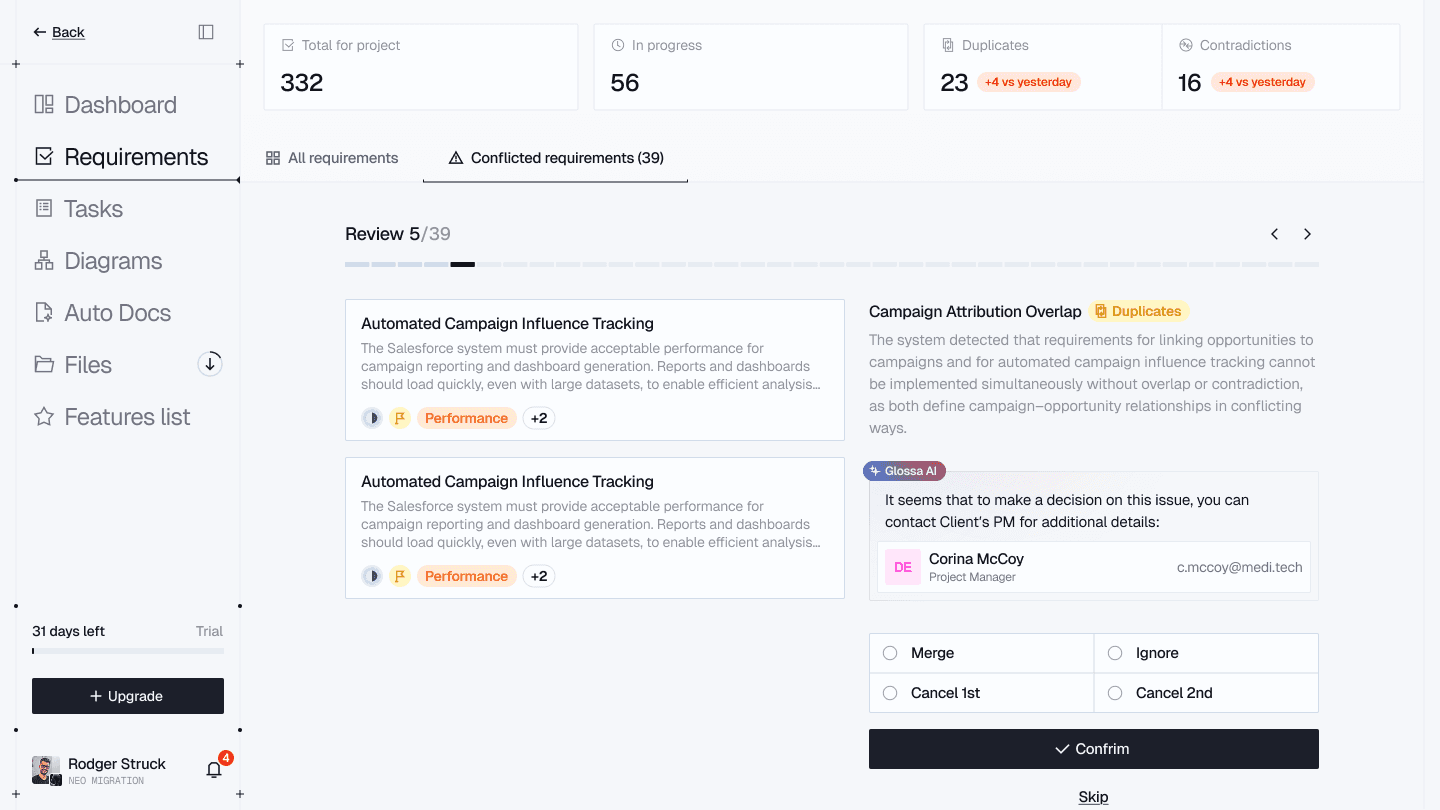The image size is (1440, 810).
Task: Collapse the sidebar panel
Action: click(x=206, y=31)
